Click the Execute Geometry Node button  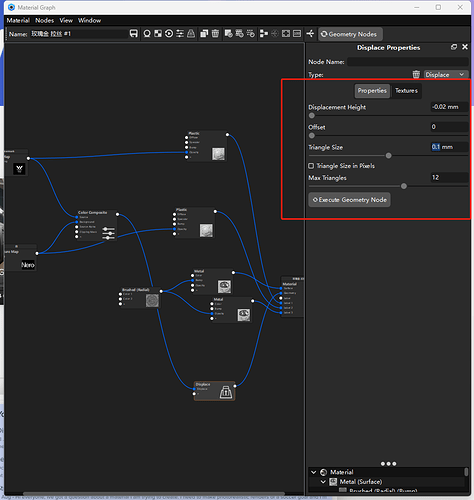coord(349,200)
